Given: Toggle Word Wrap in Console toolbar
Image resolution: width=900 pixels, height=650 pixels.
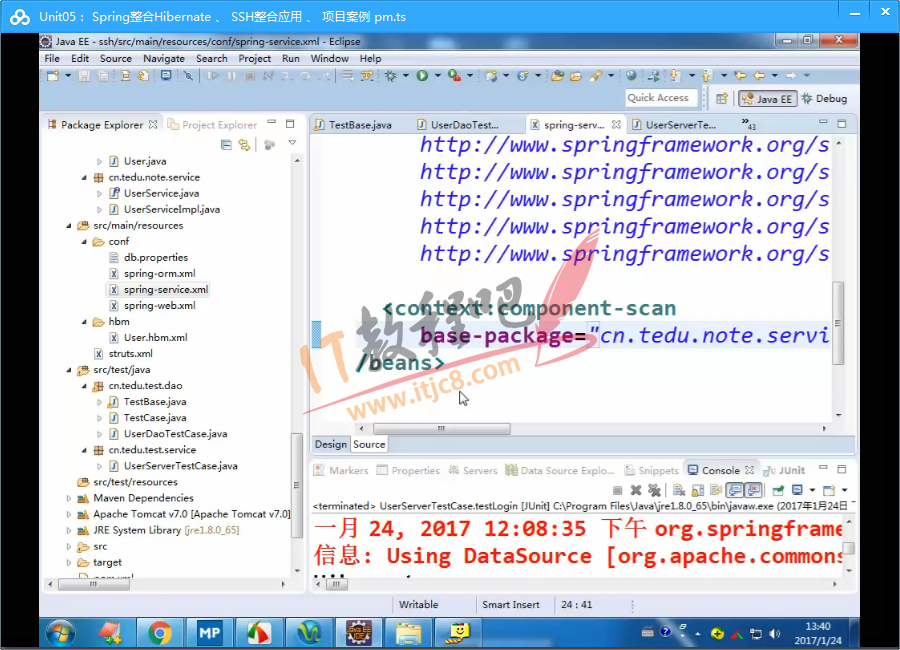Looking at the screenshot, I should point(716,490).
